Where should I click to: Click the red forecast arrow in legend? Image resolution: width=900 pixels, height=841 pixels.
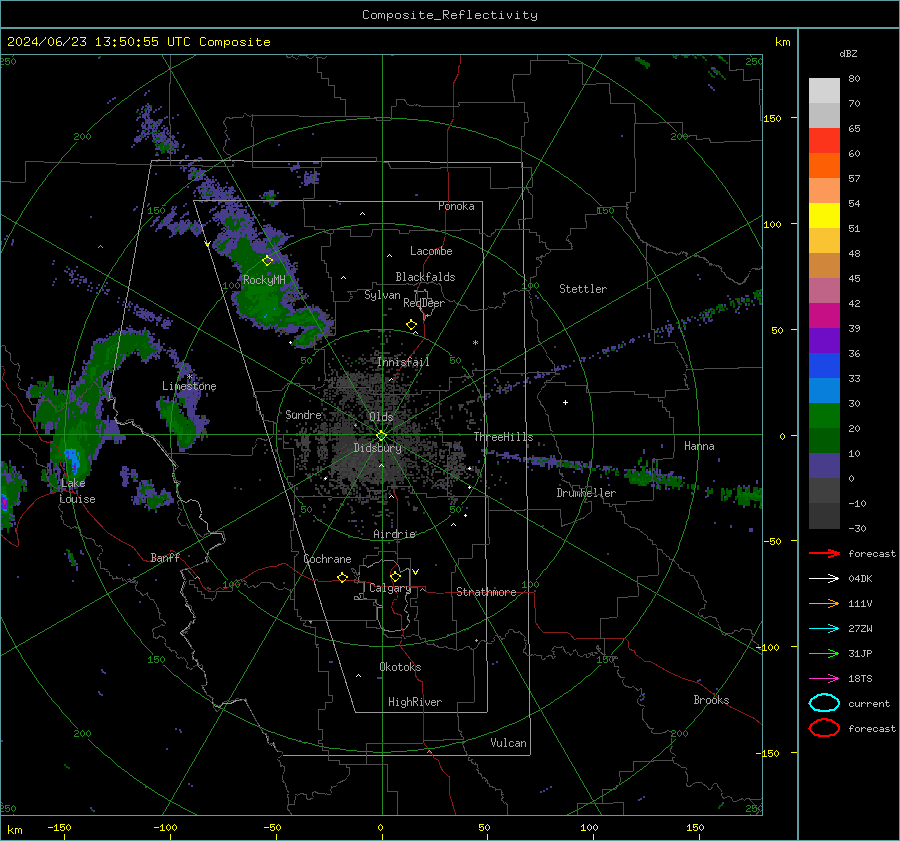coord(824,553)
